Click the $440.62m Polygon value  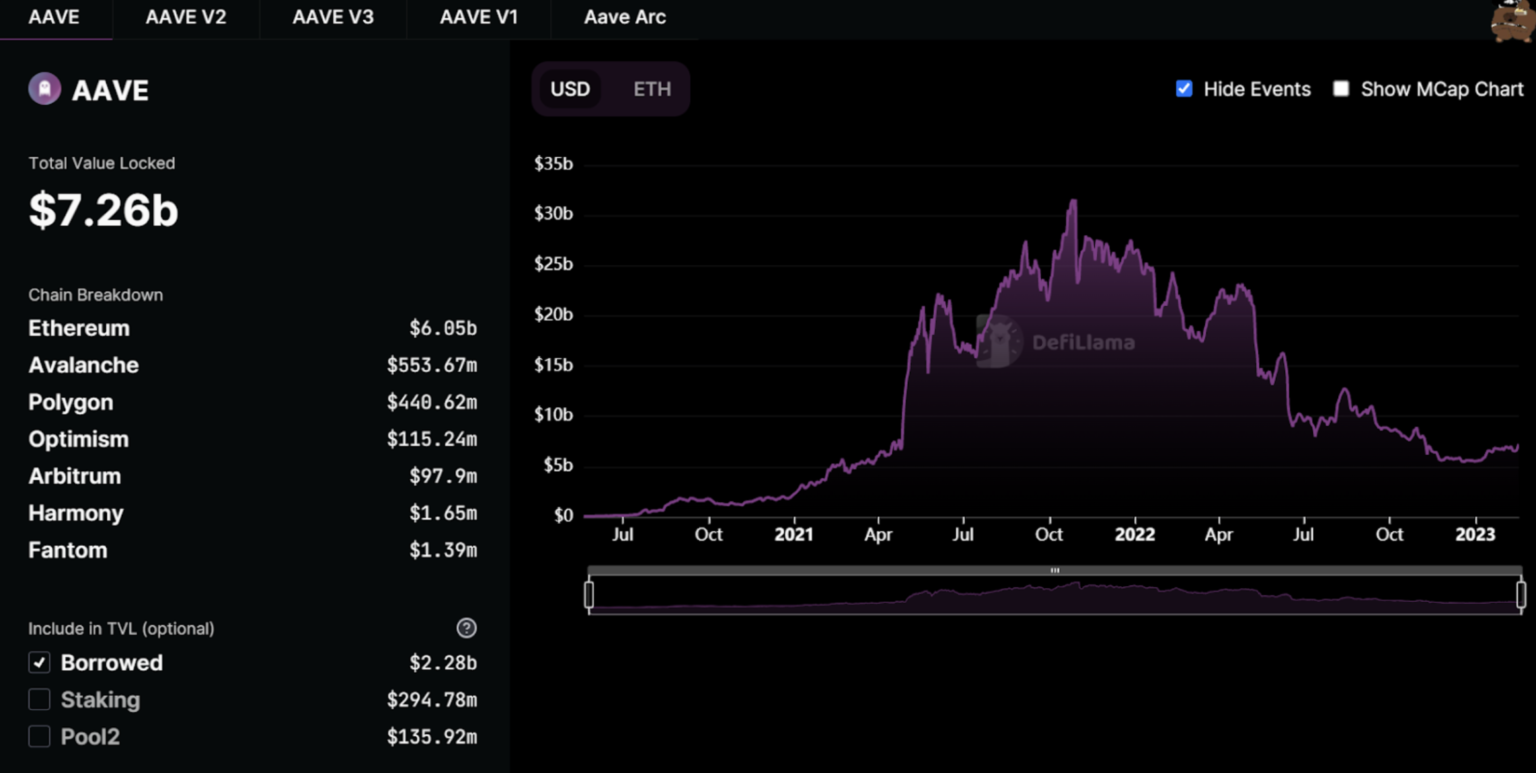(432, 402)
